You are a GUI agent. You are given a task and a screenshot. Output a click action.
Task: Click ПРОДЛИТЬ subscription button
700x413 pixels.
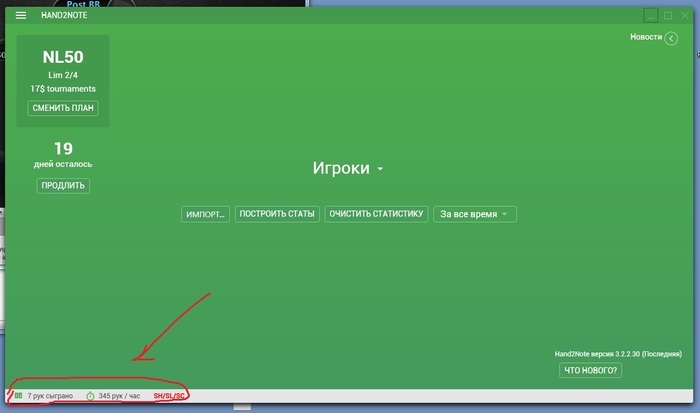tap(63, 186)
